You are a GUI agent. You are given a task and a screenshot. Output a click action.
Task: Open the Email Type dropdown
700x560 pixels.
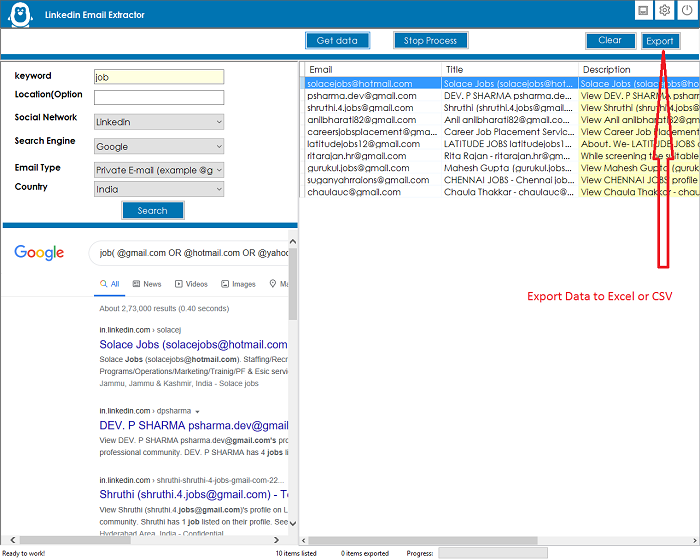[159, 170]
